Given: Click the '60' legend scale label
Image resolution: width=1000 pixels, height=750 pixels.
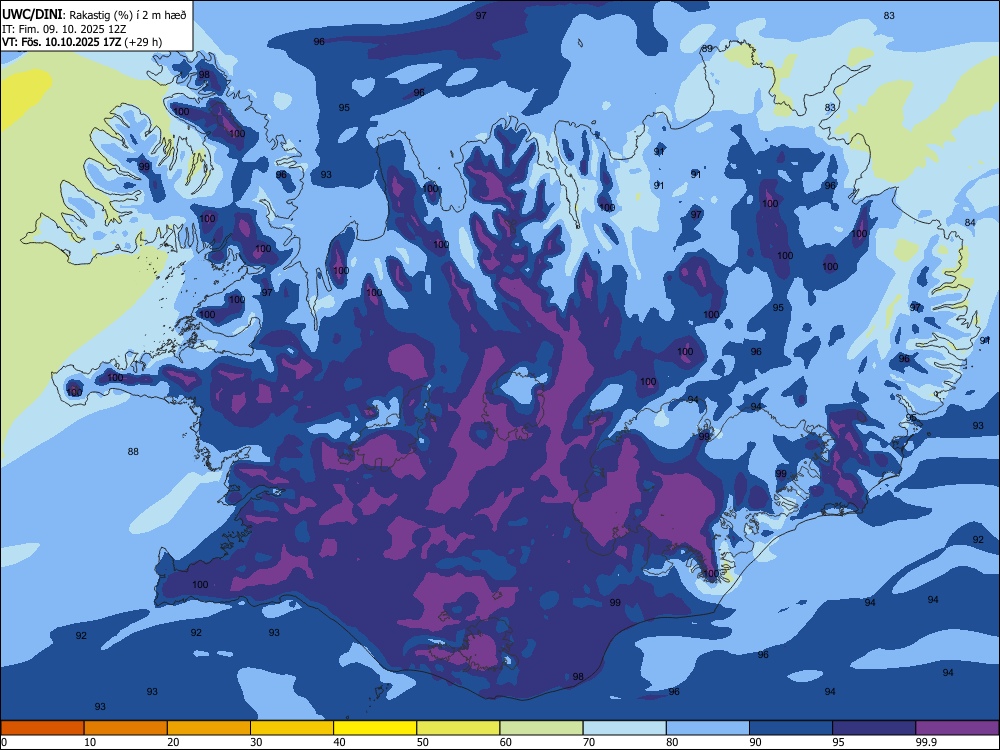Looking at the screenshot, I should [506, 742].
